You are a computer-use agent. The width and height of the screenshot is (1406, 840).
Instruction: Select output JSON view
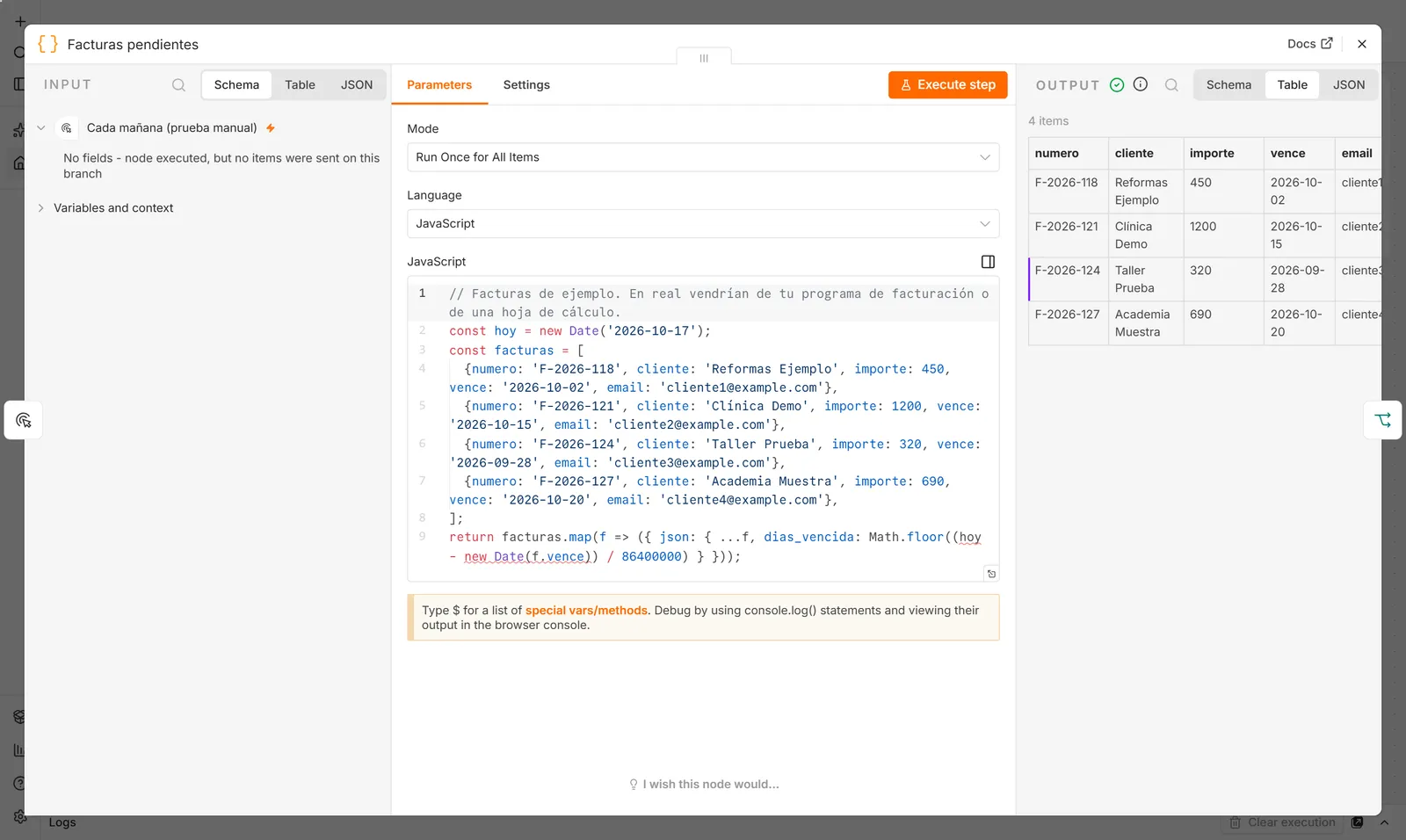click(x=1349, y=85)
